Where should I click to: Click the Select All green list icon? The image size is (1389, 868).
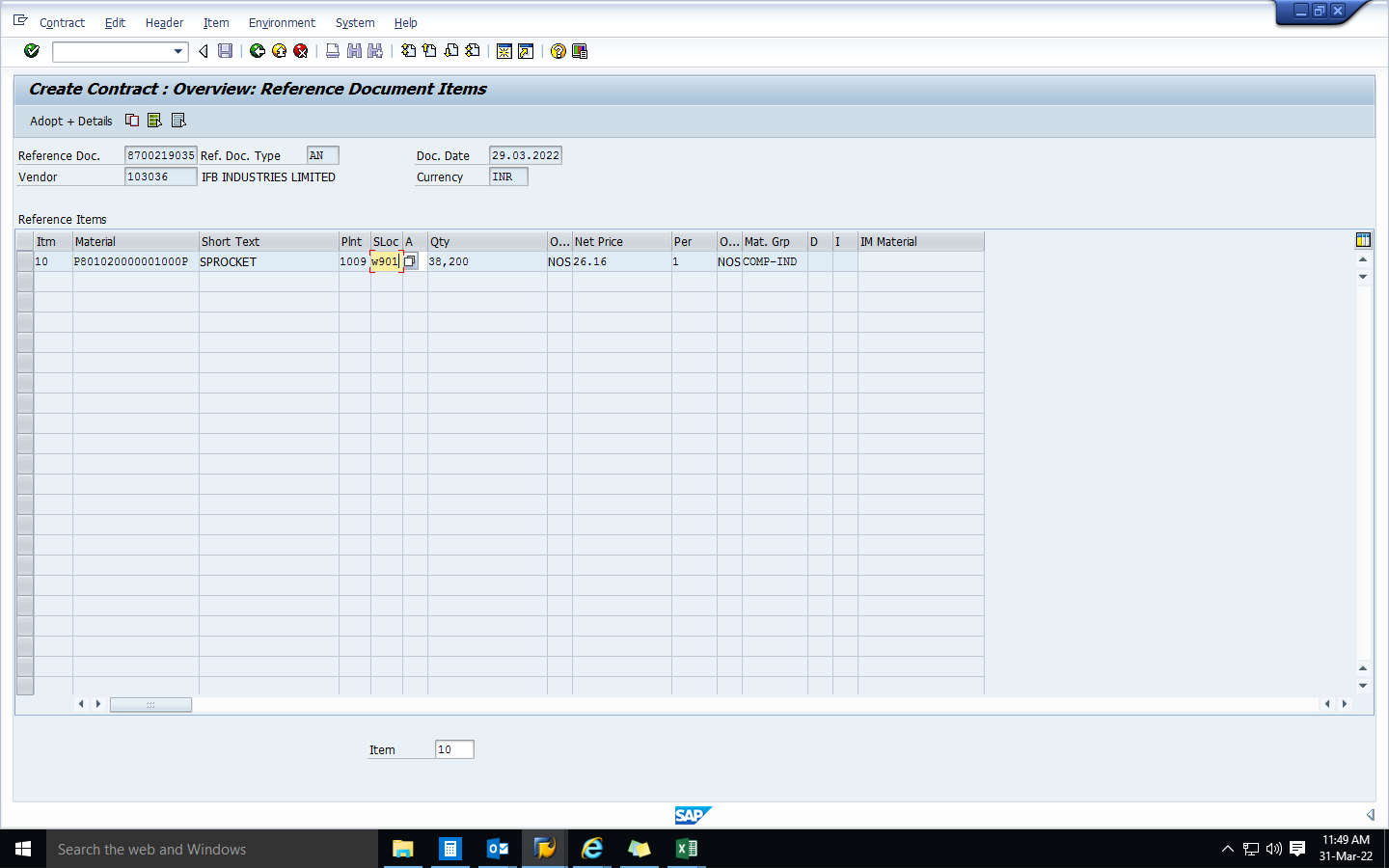click(154, 121)
